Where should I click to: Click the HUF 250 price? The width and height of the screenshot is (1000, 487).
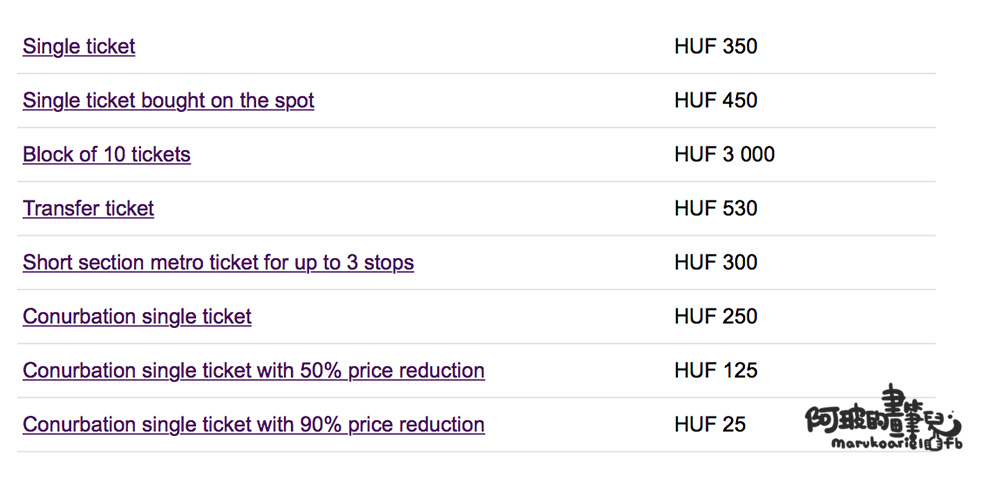pos(716,317)
